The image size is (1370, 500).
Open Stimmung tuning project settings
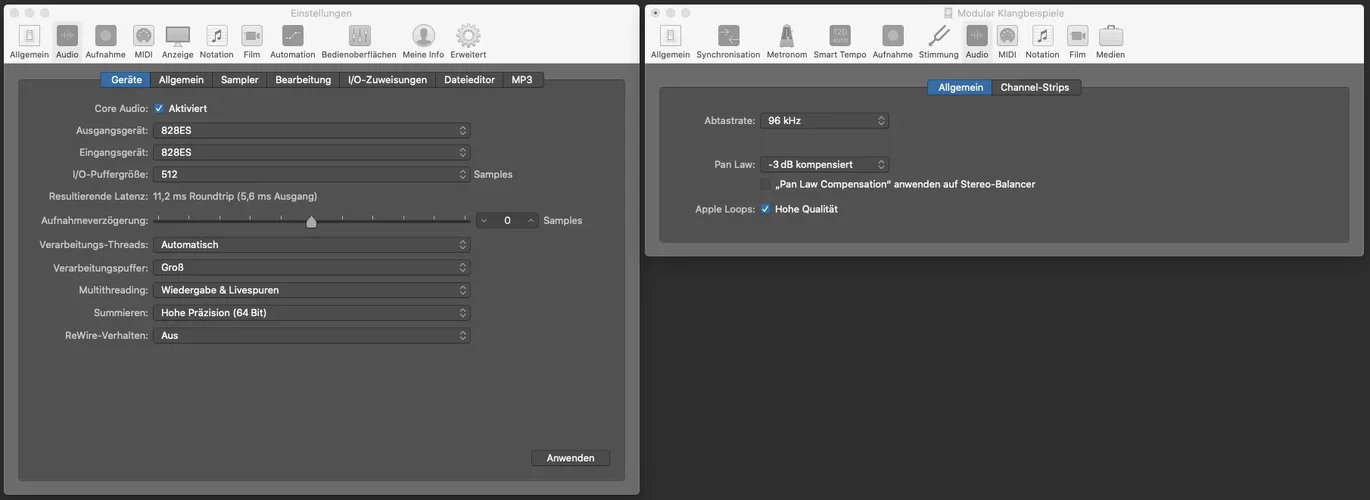pyautogui.click(x=938, y=42)
